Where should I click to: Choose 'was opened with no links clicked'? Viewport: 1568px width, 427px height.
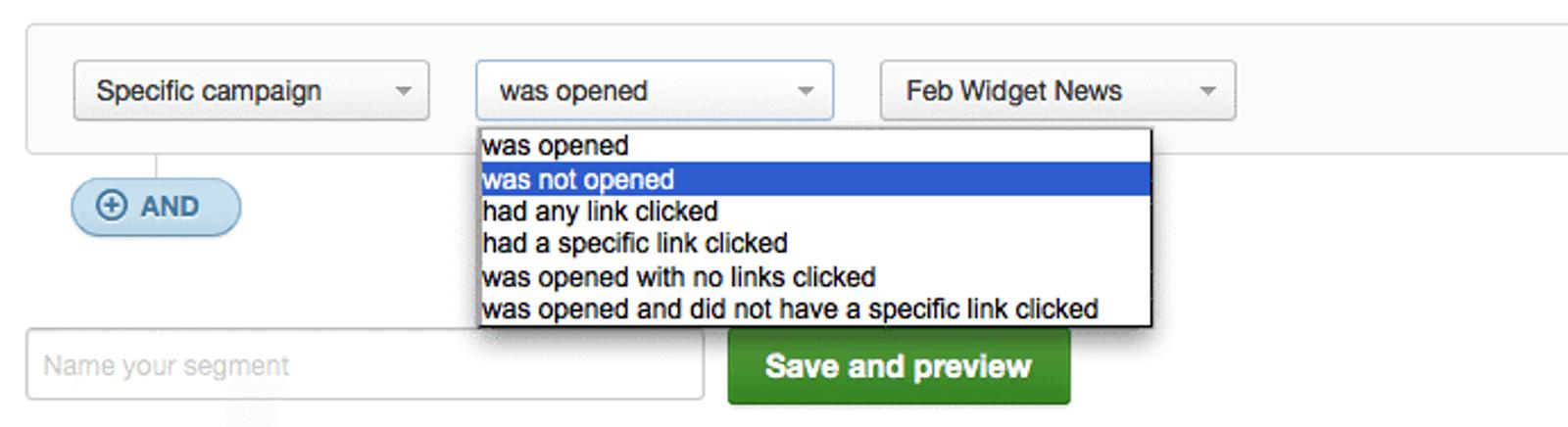pos(678,277)
